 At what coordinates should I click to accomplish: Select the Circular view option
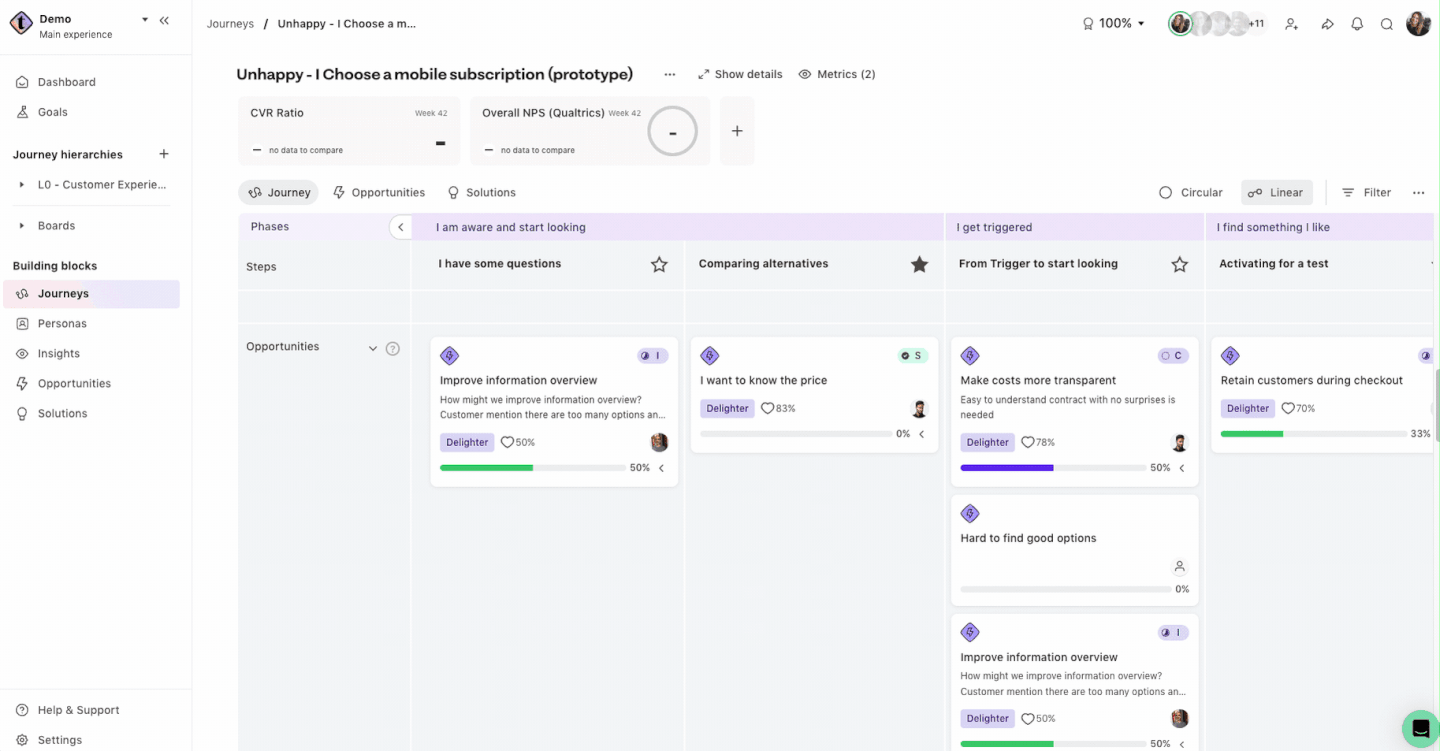[x=1190, y=193]
